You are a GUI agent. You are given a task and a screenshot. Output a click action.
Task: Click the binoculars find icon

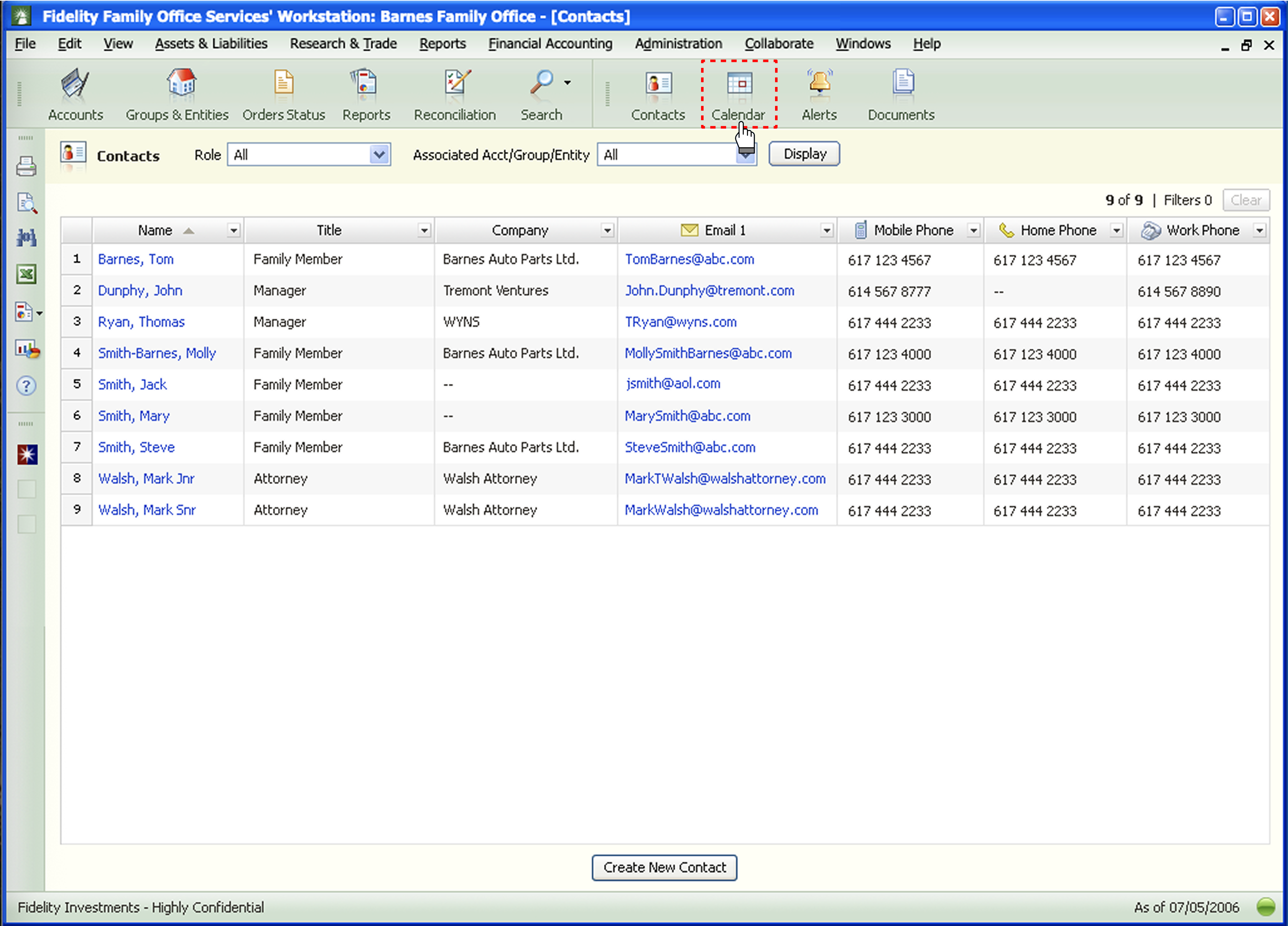click(26, 237)
